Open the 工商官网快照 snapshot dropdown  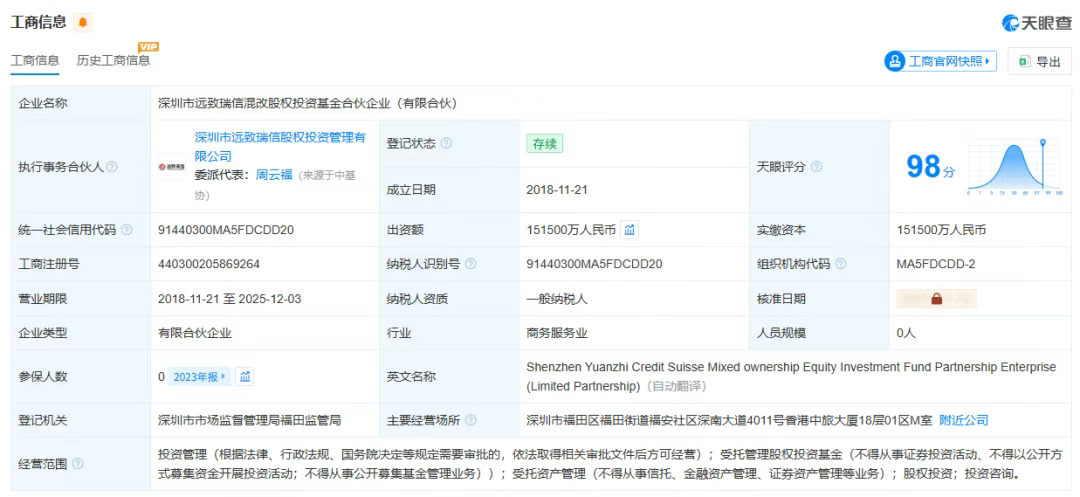[x=940, y=61]
